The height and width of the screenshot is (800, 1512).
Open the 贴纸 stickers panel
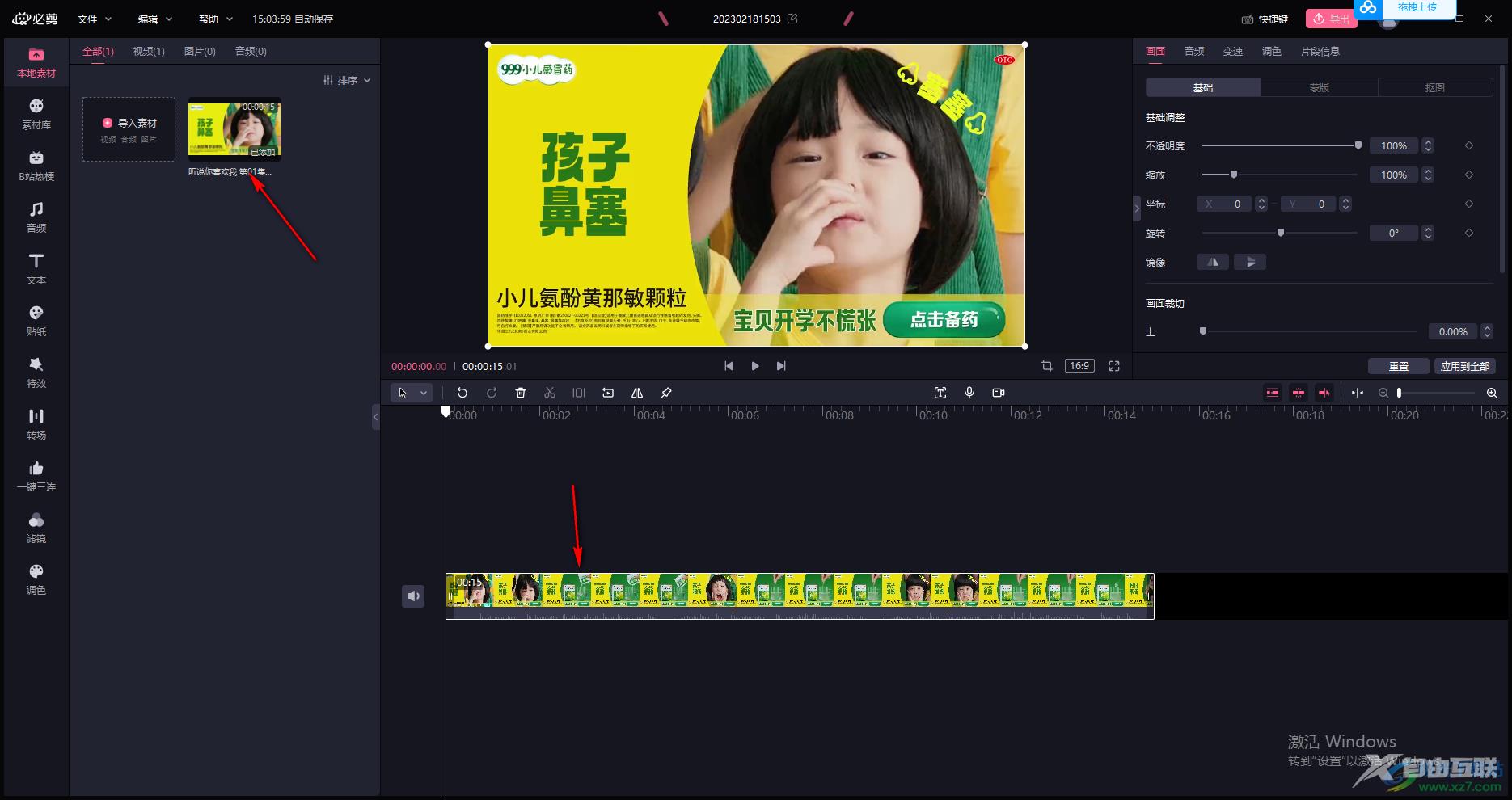(x=36, y=322)
